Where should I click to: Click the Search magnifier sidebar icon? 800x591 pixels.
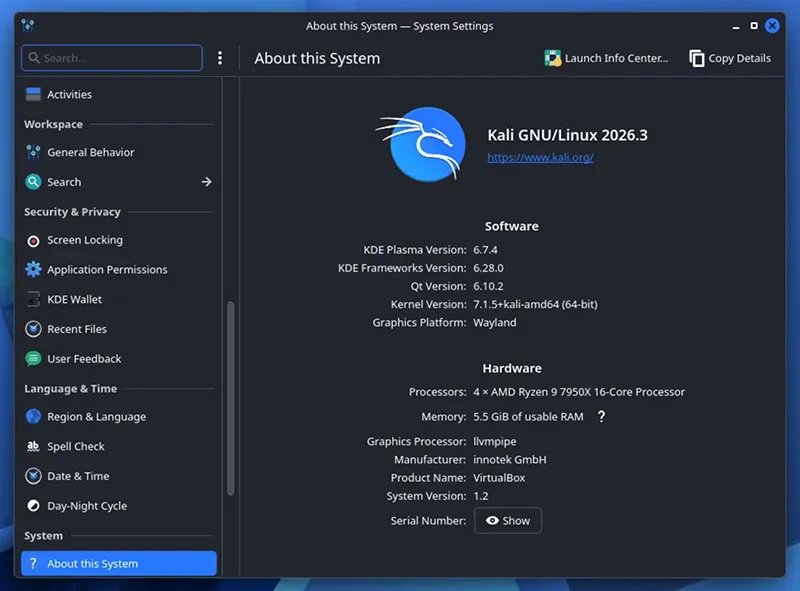coord(33,182)
